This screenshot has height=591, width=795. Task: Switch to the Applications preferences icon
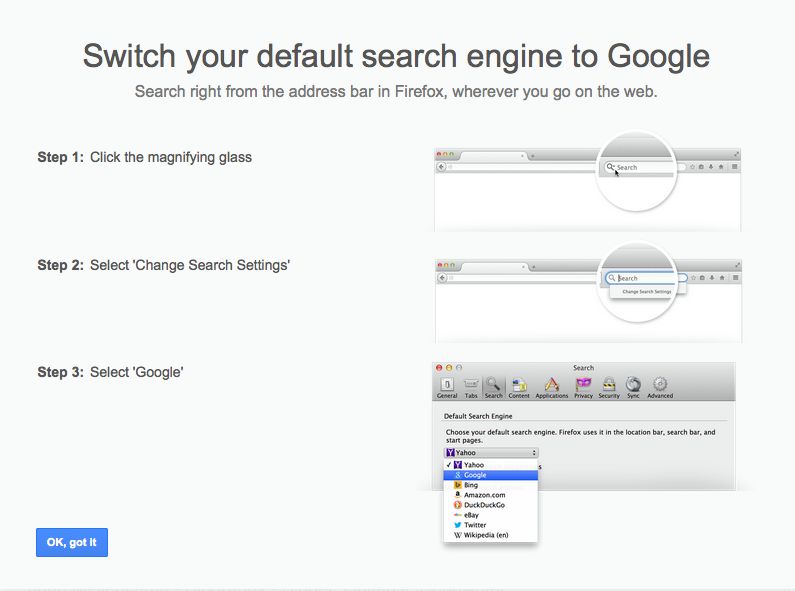point(551,385)
